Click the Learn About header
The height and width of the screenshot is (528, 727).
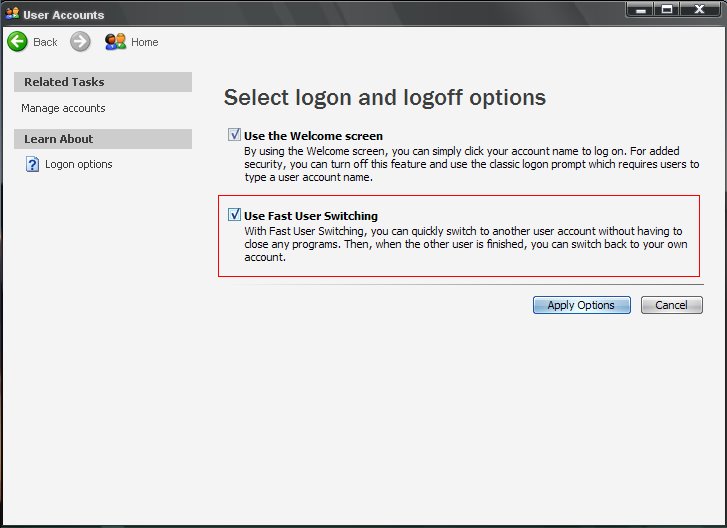pos(103,139)
